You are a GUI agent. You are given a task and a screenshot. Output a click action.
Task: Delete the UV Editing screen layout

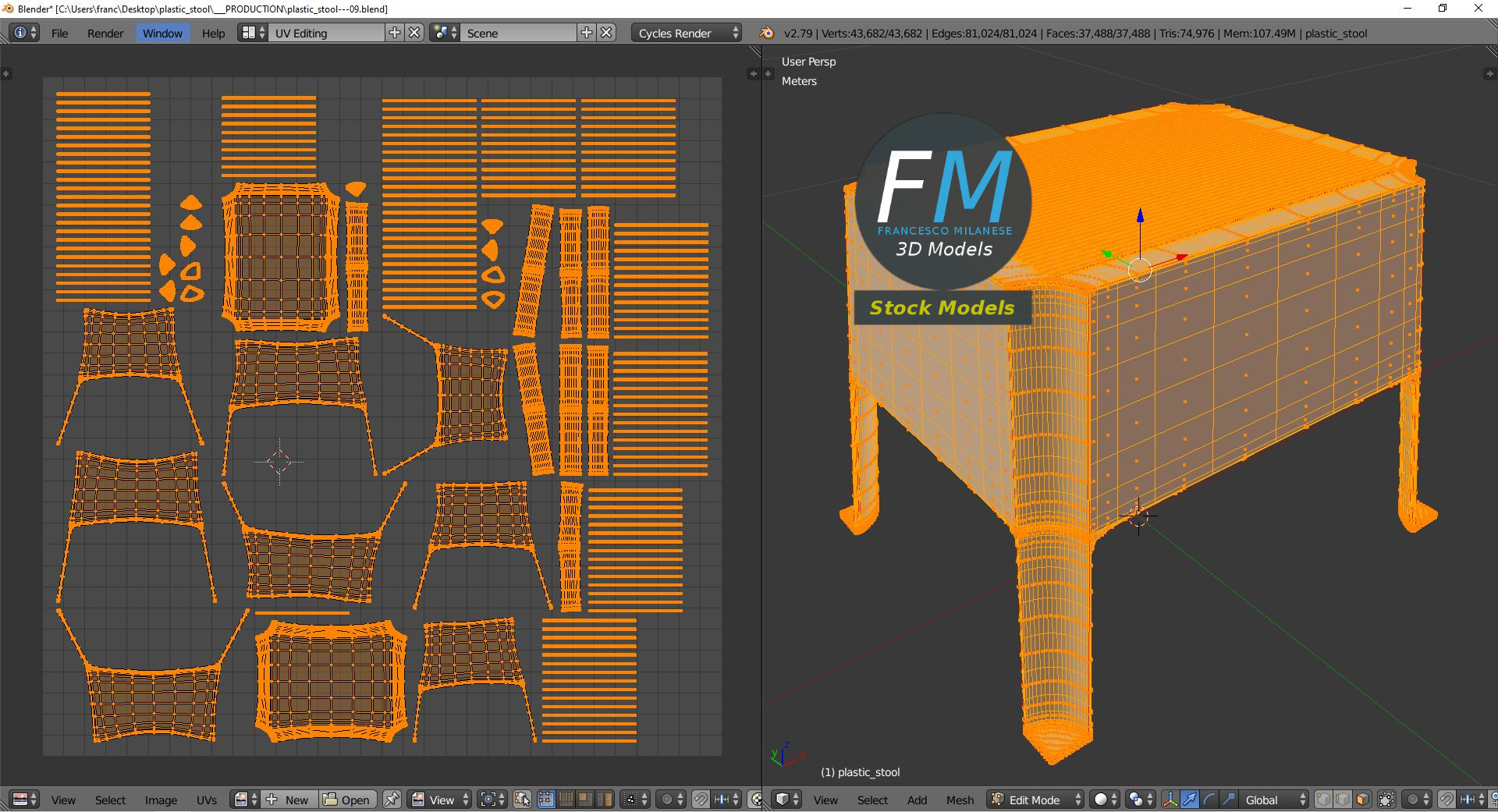tap(415, 33)
